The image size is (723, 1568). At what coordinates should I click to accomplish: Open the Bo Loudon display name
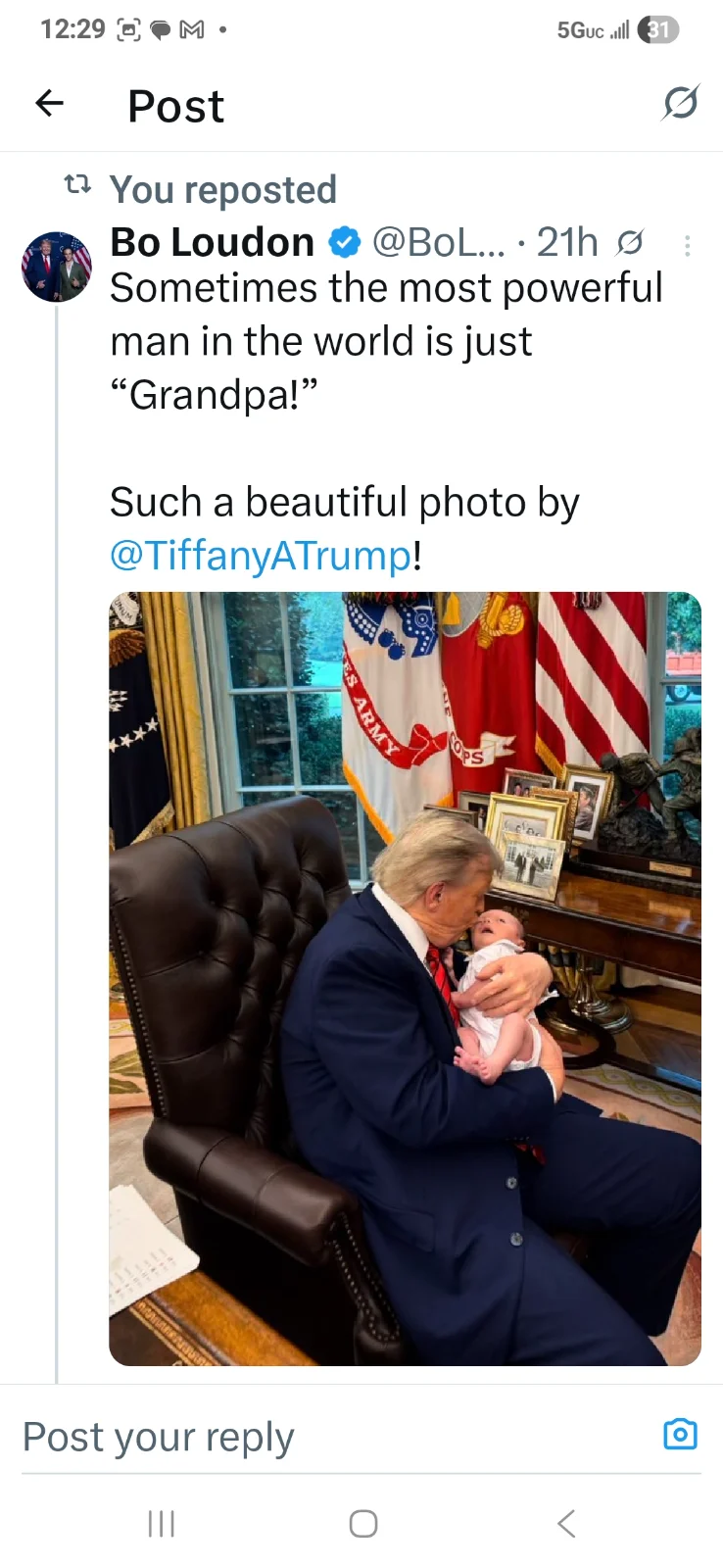[213, 242]
